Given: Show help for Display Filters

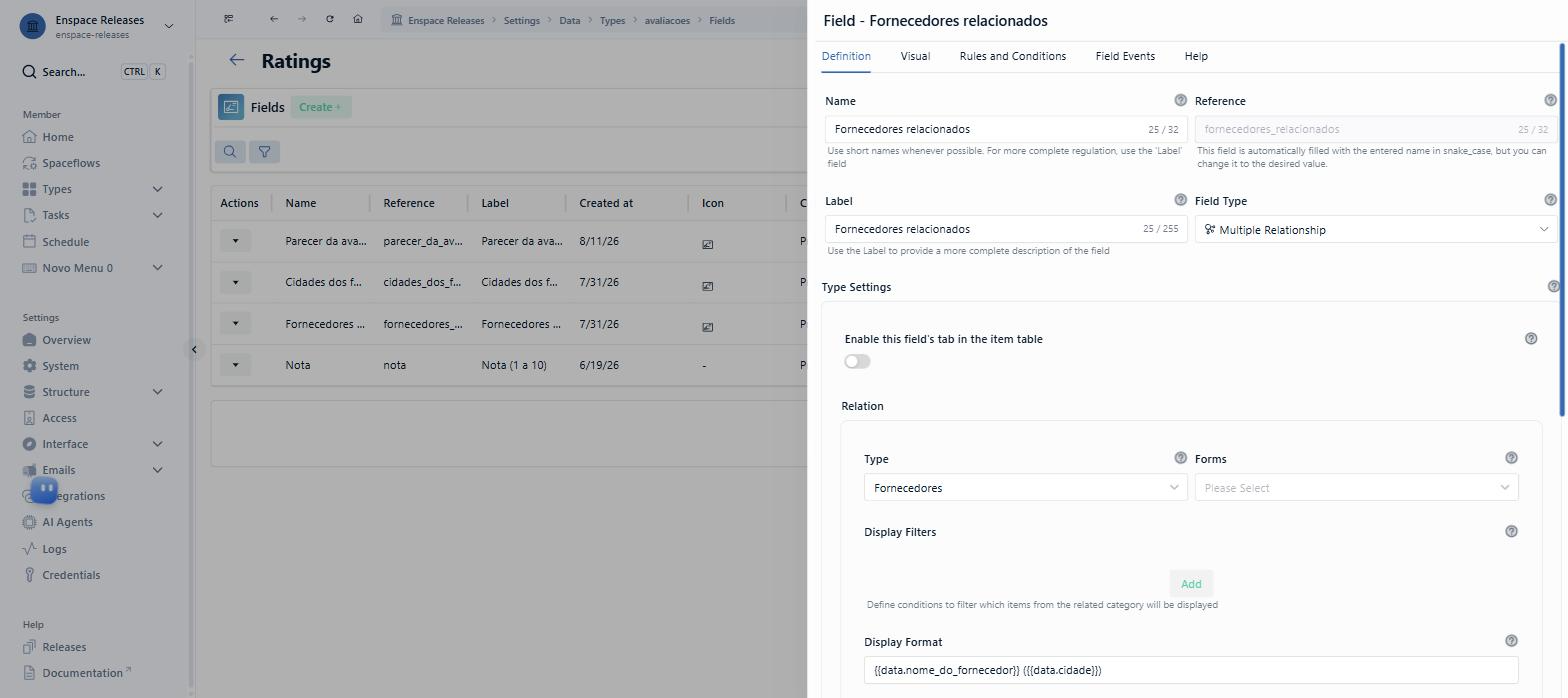Looking at the screenshot, I should 1511,531.
